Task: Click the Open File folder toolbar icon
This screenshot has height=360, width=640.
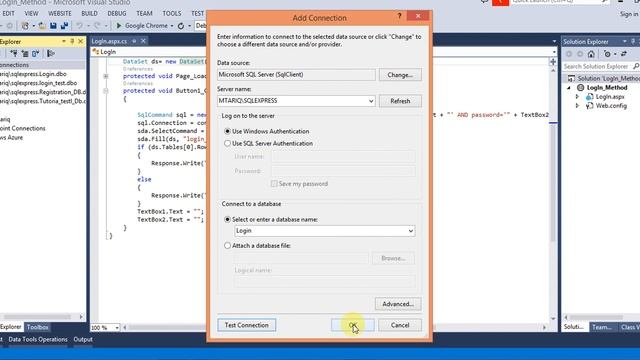Action: (42, 26)
